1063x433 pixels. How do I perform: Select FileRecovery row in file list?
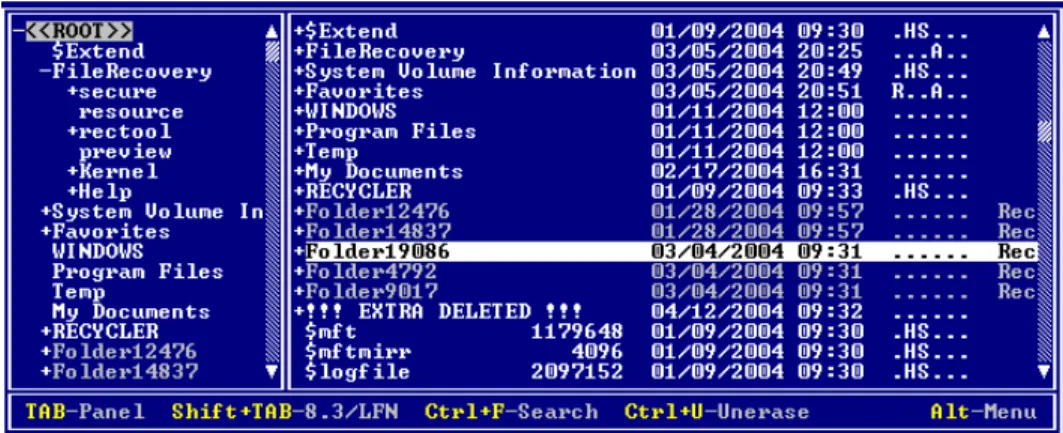pyautogui.click(x=664, y=51)
